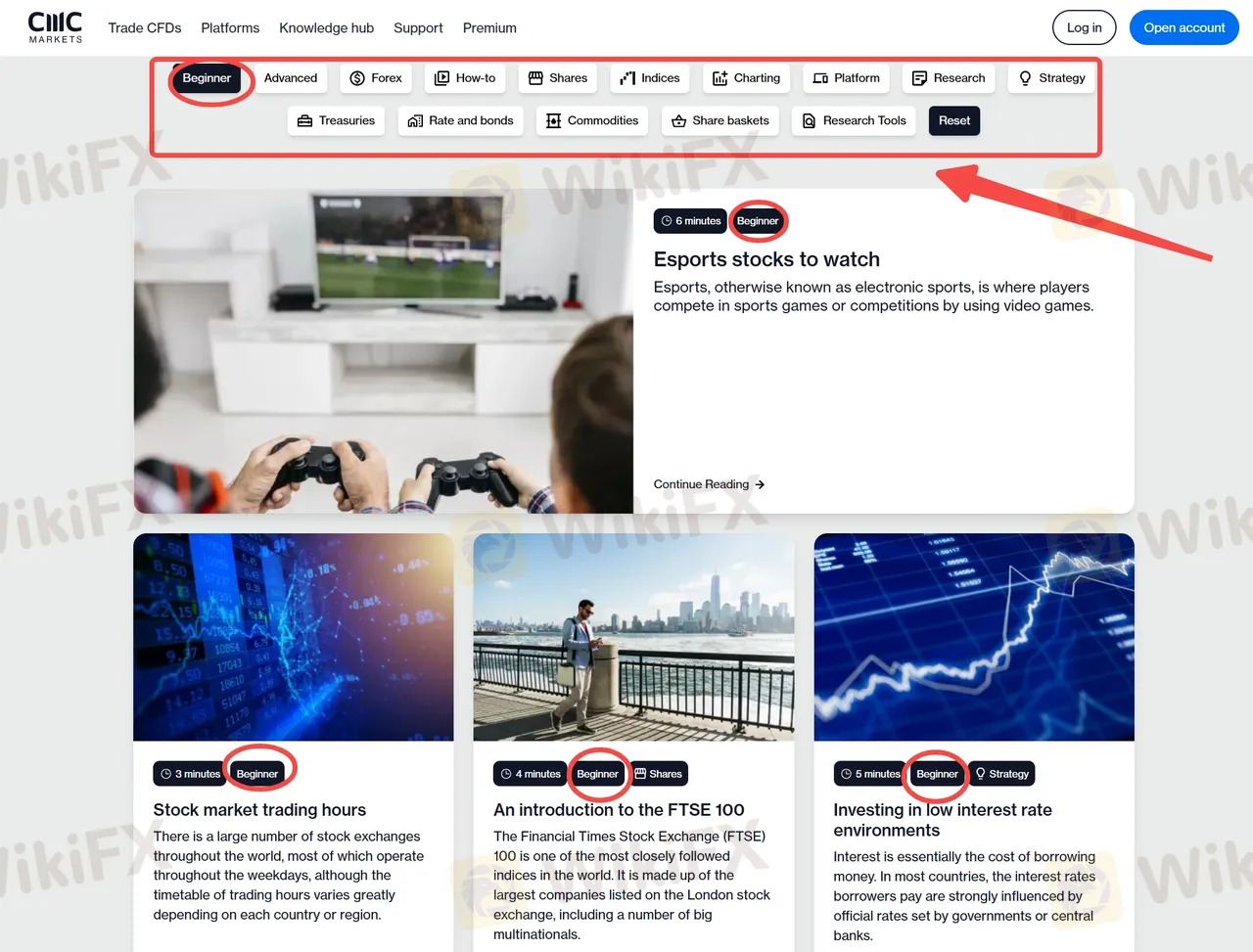Expand the Knowledge hub menu

[x=326, y=28]
